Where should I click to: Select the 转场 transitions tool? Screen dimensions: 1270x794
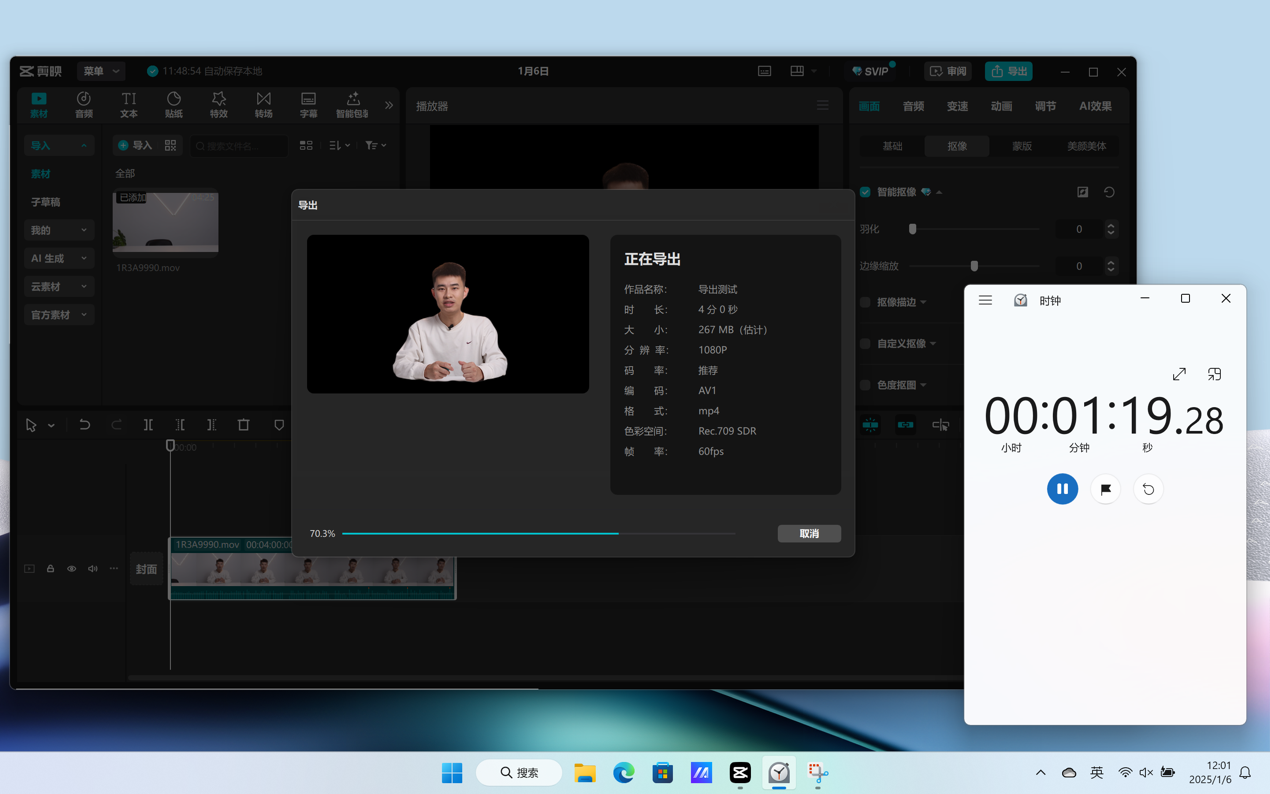pos(263,104)
